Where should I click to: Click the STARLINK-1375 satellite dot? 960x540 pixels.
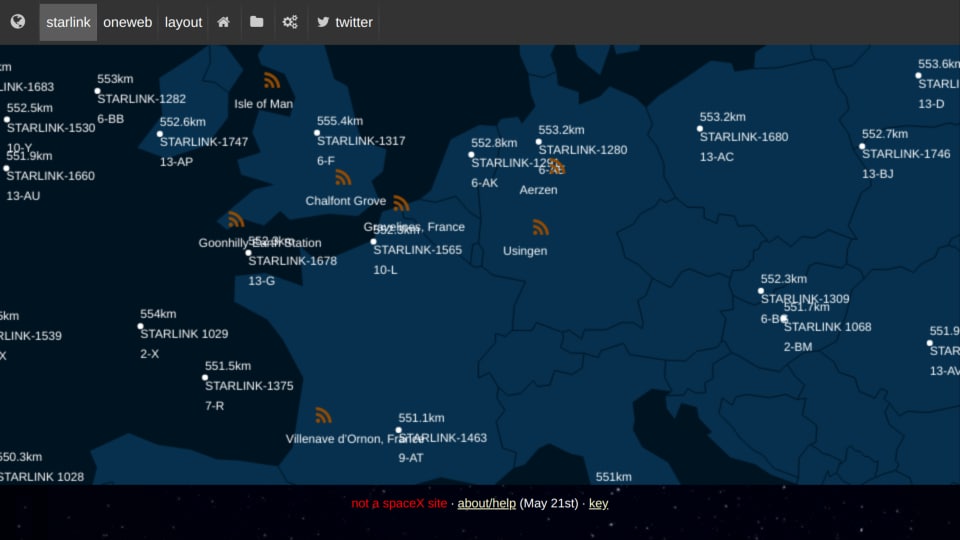(x=205, y=378)
